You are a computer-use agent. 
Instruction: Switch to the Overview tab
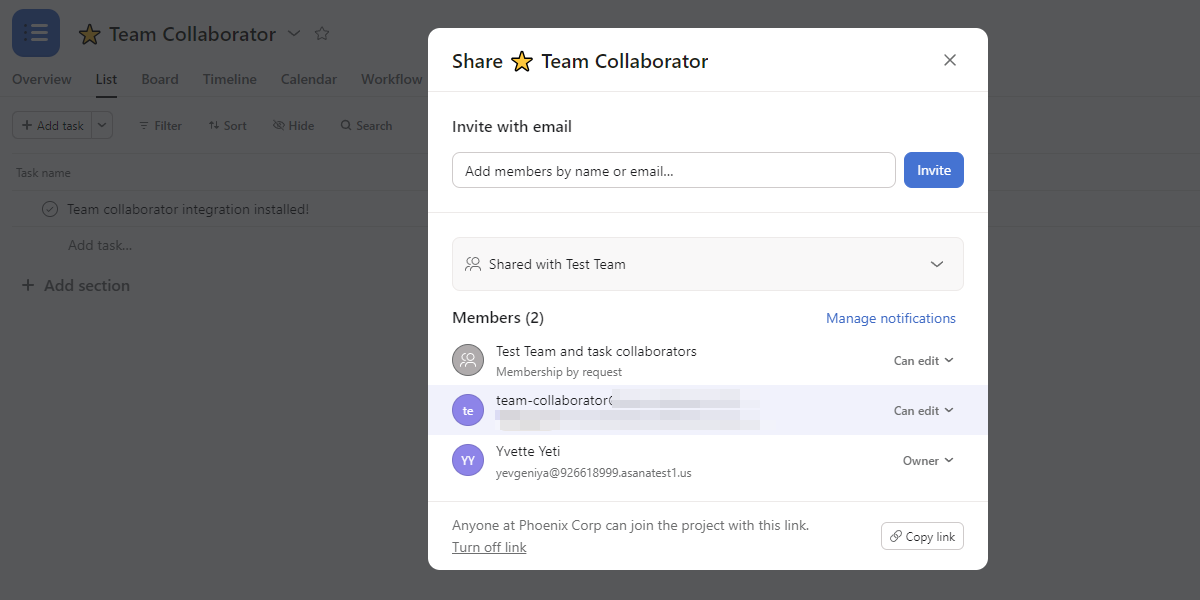pyautogui.click(x=42, y=79)
